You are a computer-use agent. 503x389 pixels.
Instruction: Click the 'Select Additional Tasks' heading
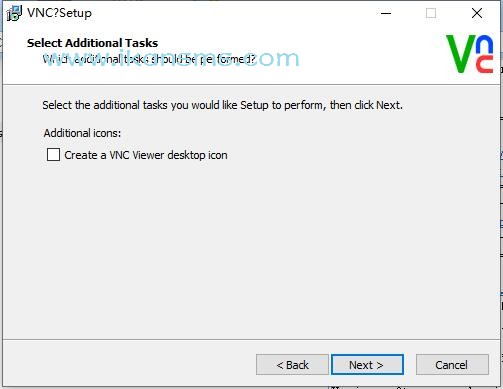[92, 43]
